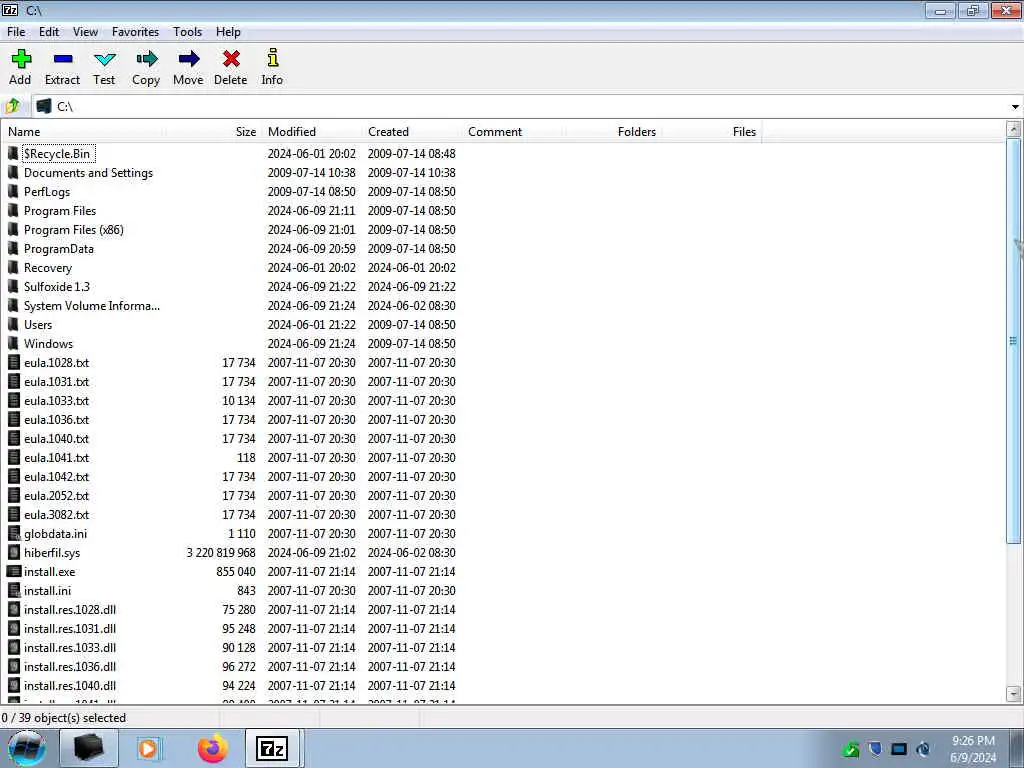Click the network tray icon

tap(899, 749)
